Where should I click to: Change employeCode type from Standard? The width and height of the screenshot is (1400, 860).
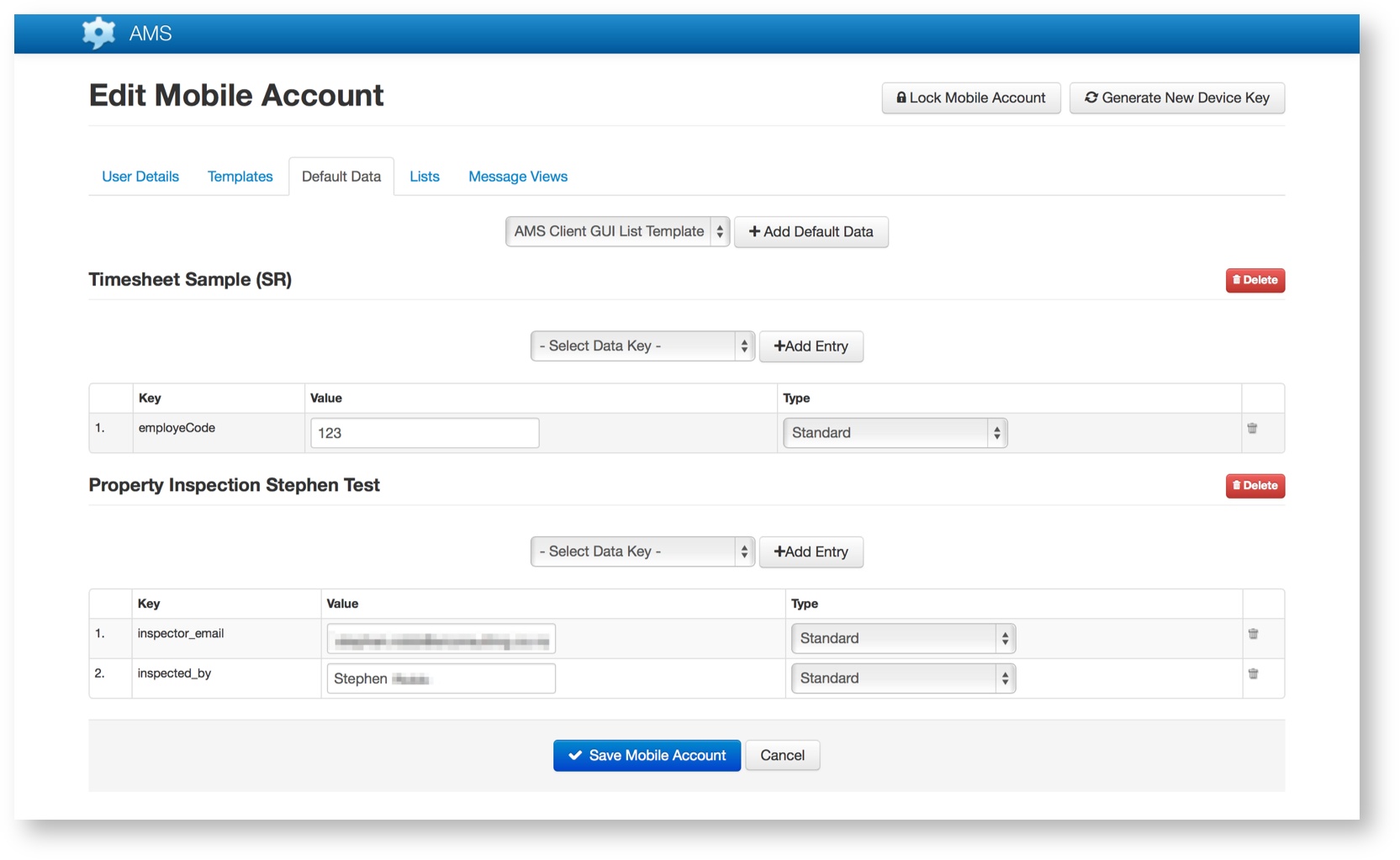(895, 433)
